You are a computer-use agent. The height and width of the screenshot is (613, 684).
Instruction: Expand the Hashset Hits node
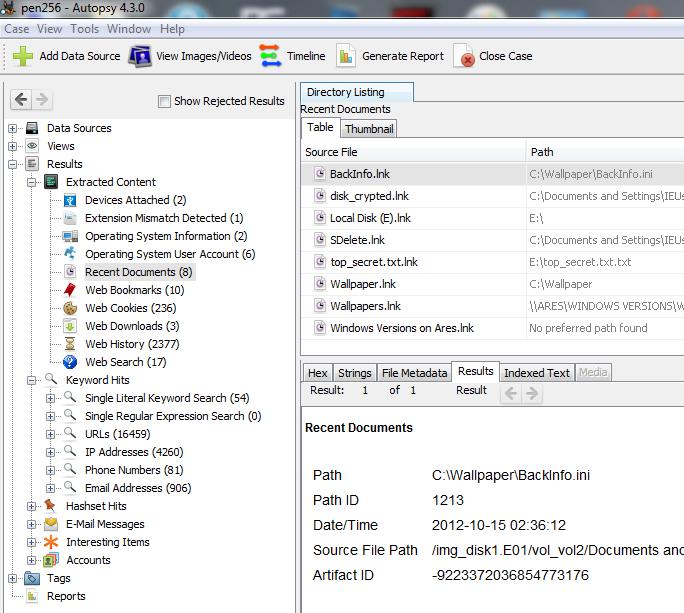click(32, 506)
